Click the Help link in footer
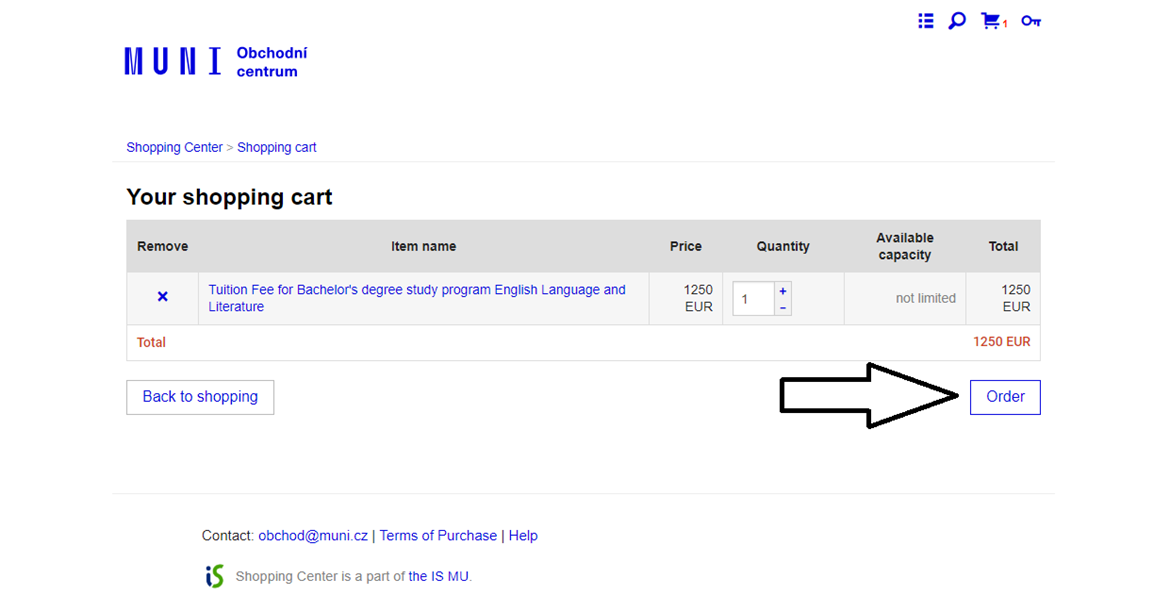The width and height of the screenshot is (1170, 612). pyautogui.click(x=523, y=536)
